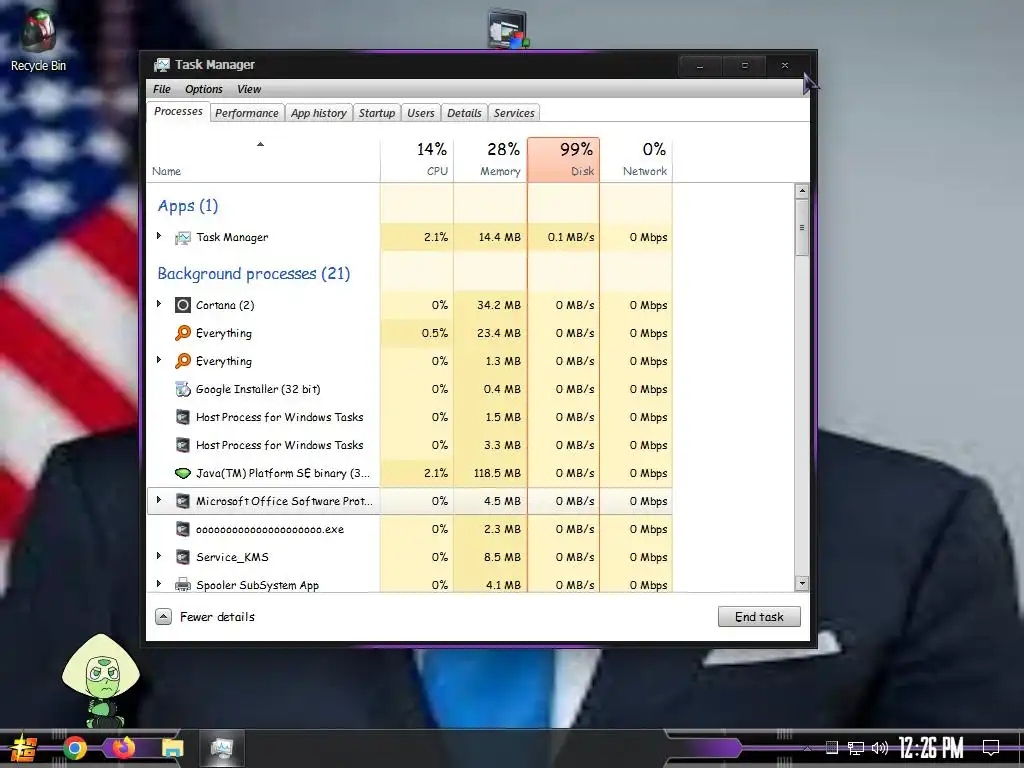Sort by the Name column header
Image resolution: width=1024 pixels, height=768 pixels.
pyautogui.click(x=263, y=159)
